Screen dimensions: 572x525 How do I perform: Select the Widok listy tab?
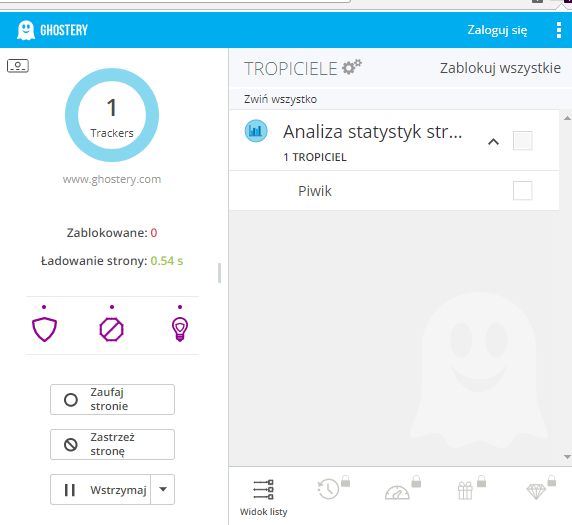[x=263, y=498]
